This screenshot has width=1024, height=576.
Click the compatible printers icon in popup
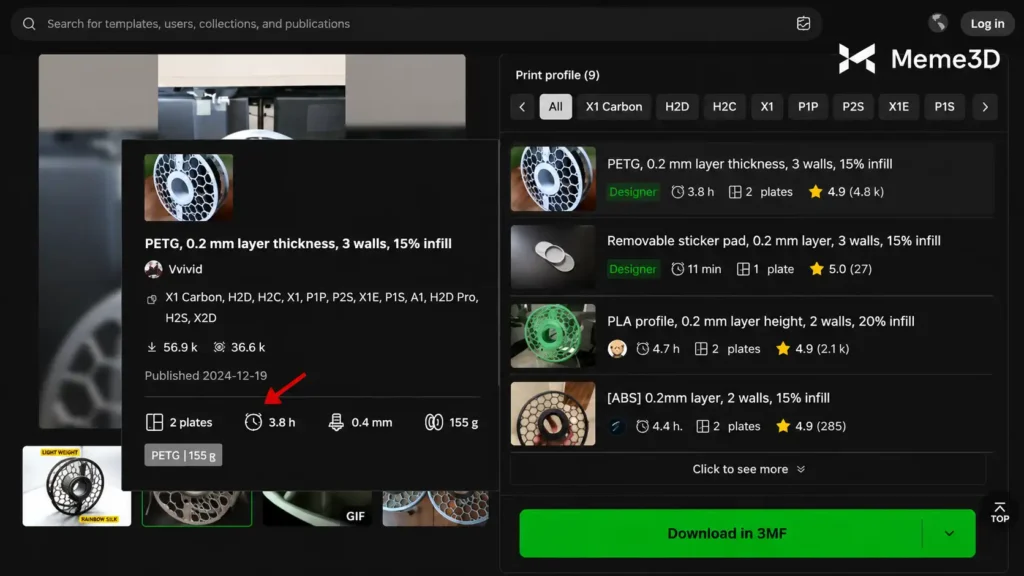click(x=152, y=299)
